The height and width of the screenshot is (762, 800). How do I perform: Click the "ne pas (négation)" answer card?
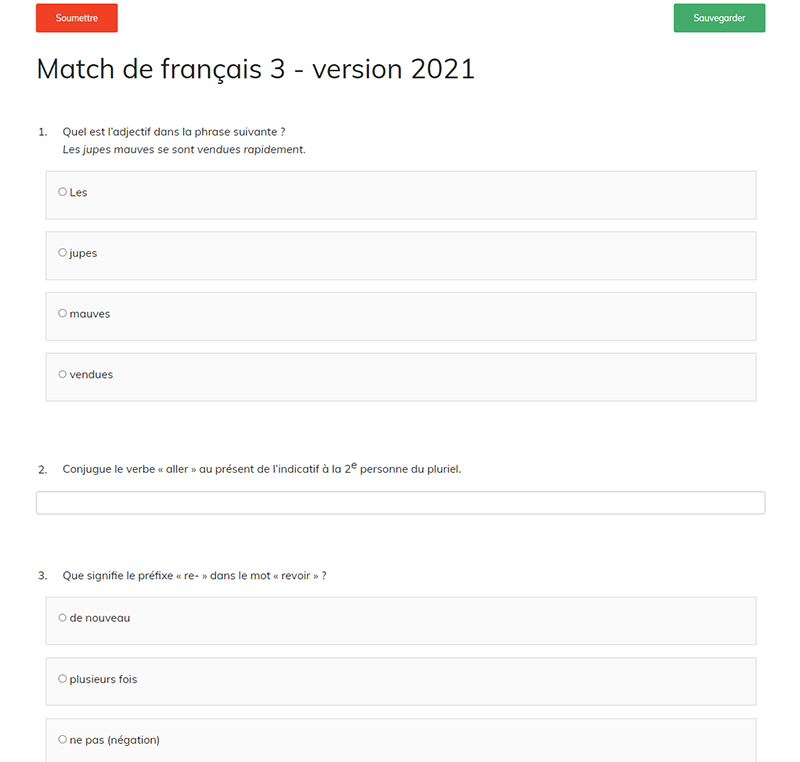point(400,739)
